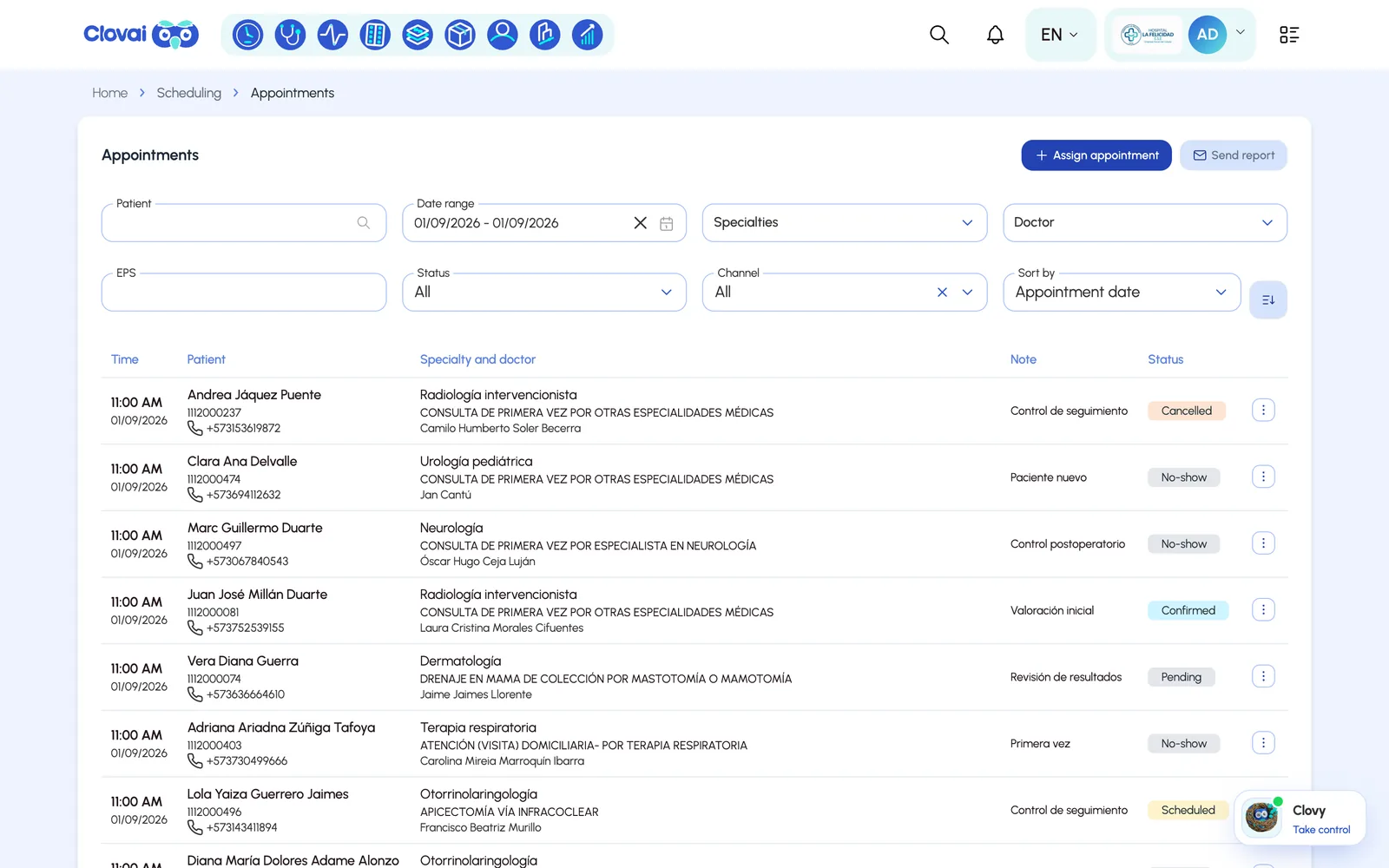Toggle the sort direction button
The image size is (1389, 868).
coord(1268,299)
